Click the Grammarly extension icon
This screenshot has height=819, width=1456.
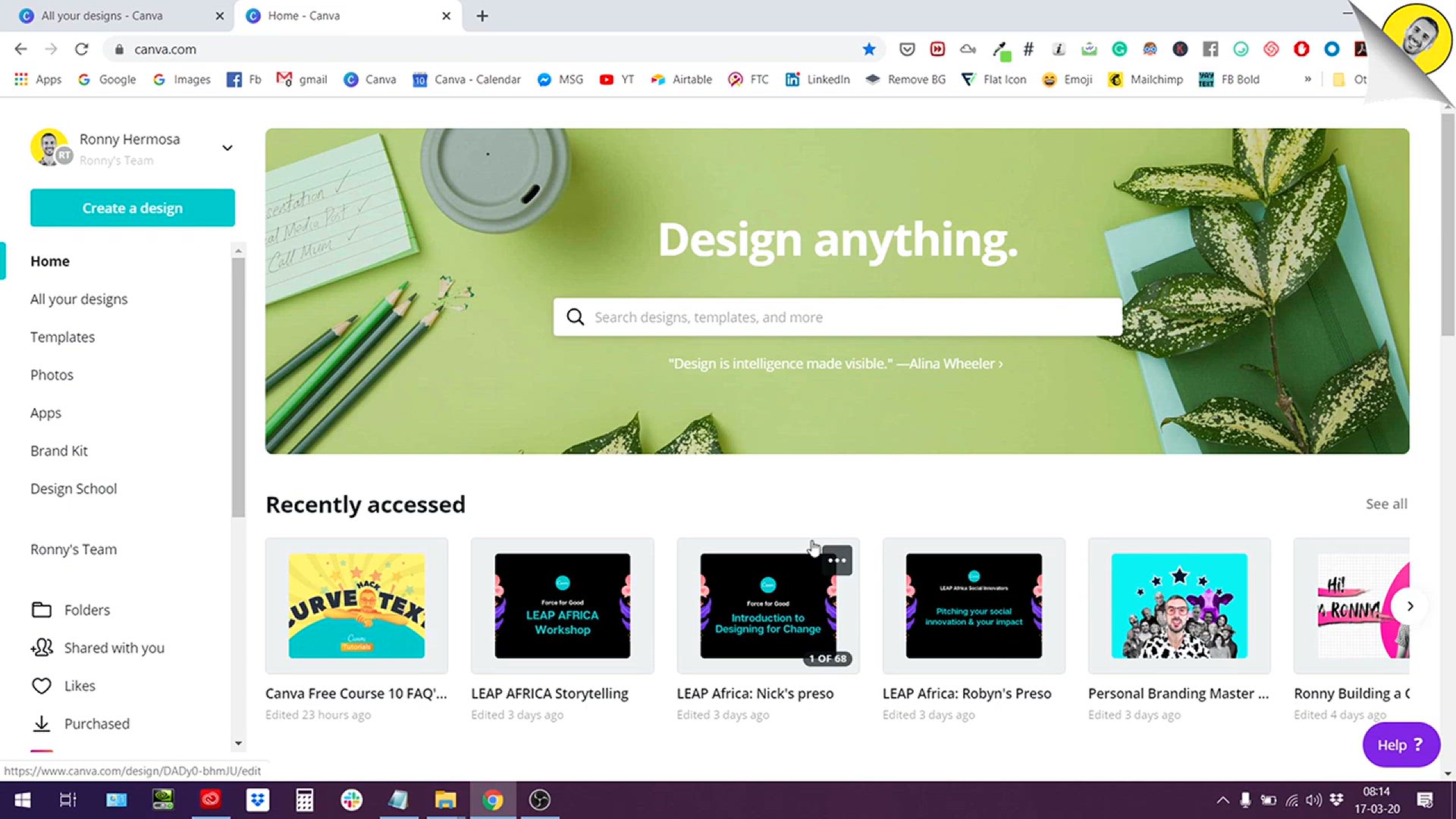coord(1119,49)
